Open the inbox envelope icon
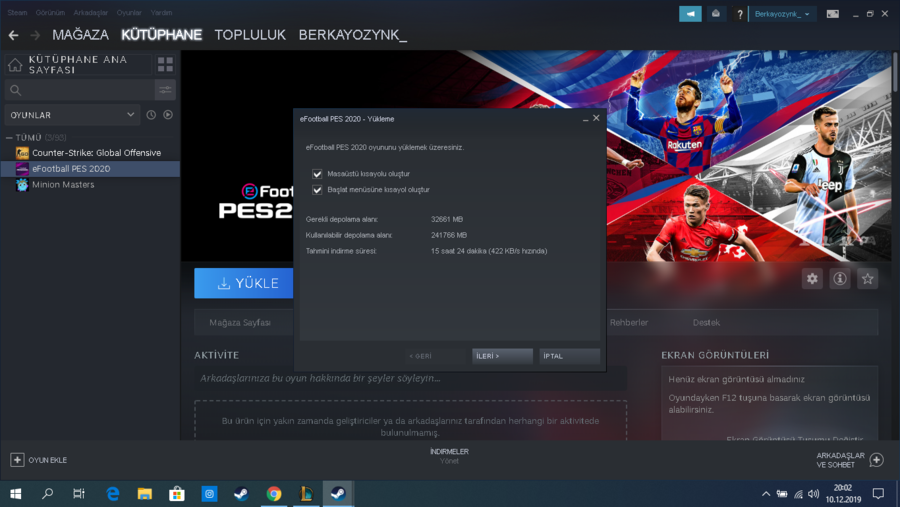Viewport: 900px width, 507px height. click(716, 14)
